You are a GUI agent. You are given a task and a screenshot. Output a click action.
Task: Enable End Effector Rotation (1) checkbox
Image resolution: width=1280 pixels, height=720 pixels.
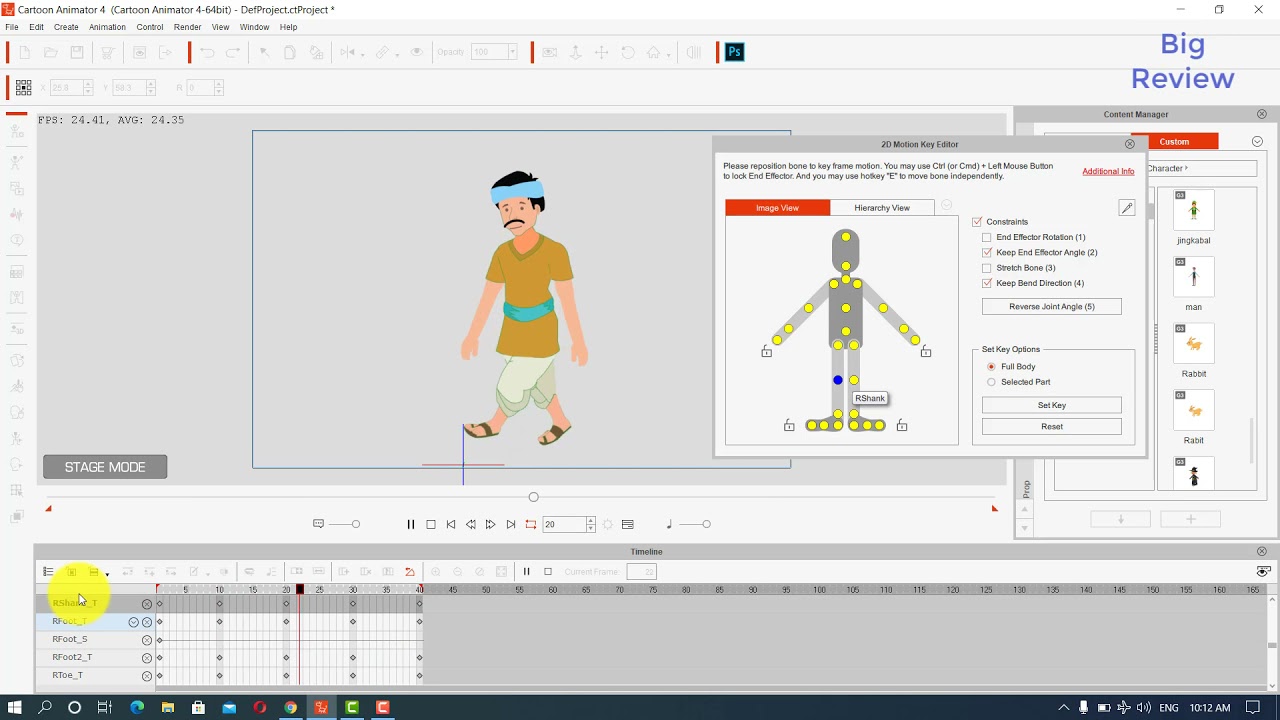[x=987, y=237]
